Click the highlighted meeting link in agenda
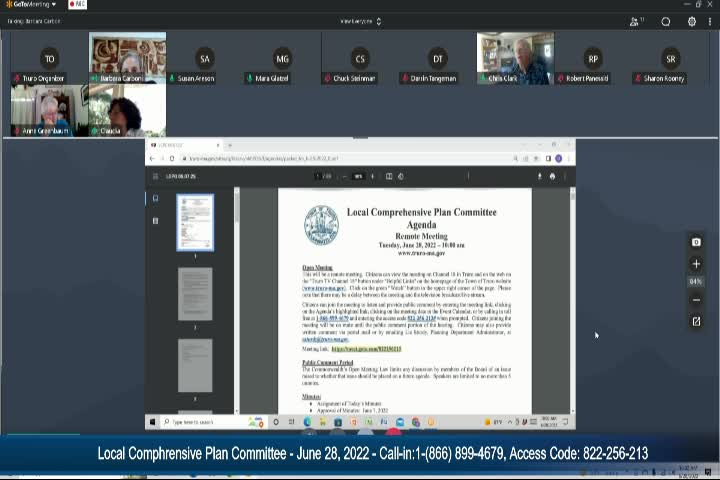 point(366,349)
